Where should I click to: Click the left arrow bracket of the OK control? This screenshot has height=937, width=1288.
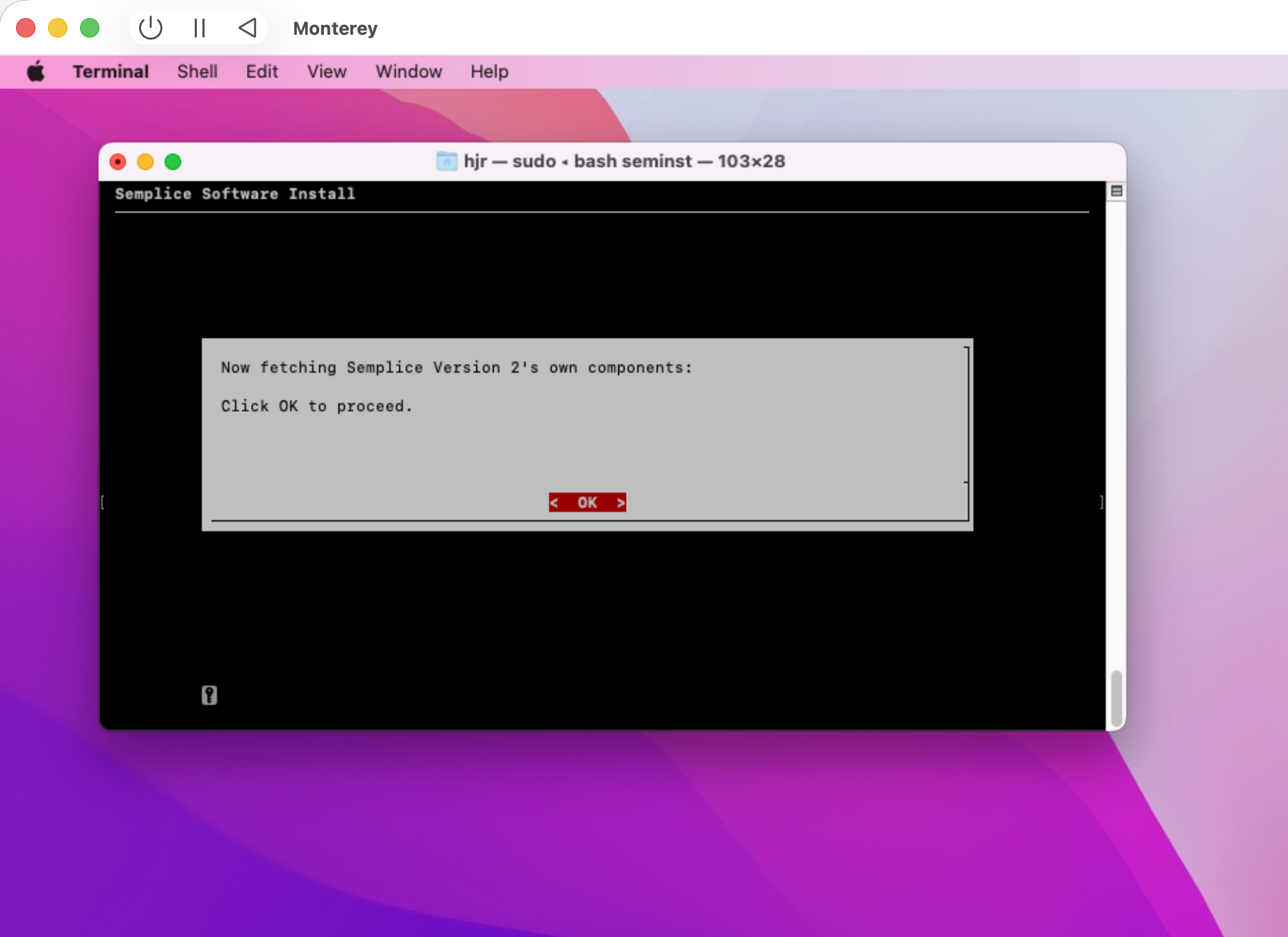[554, 502]
